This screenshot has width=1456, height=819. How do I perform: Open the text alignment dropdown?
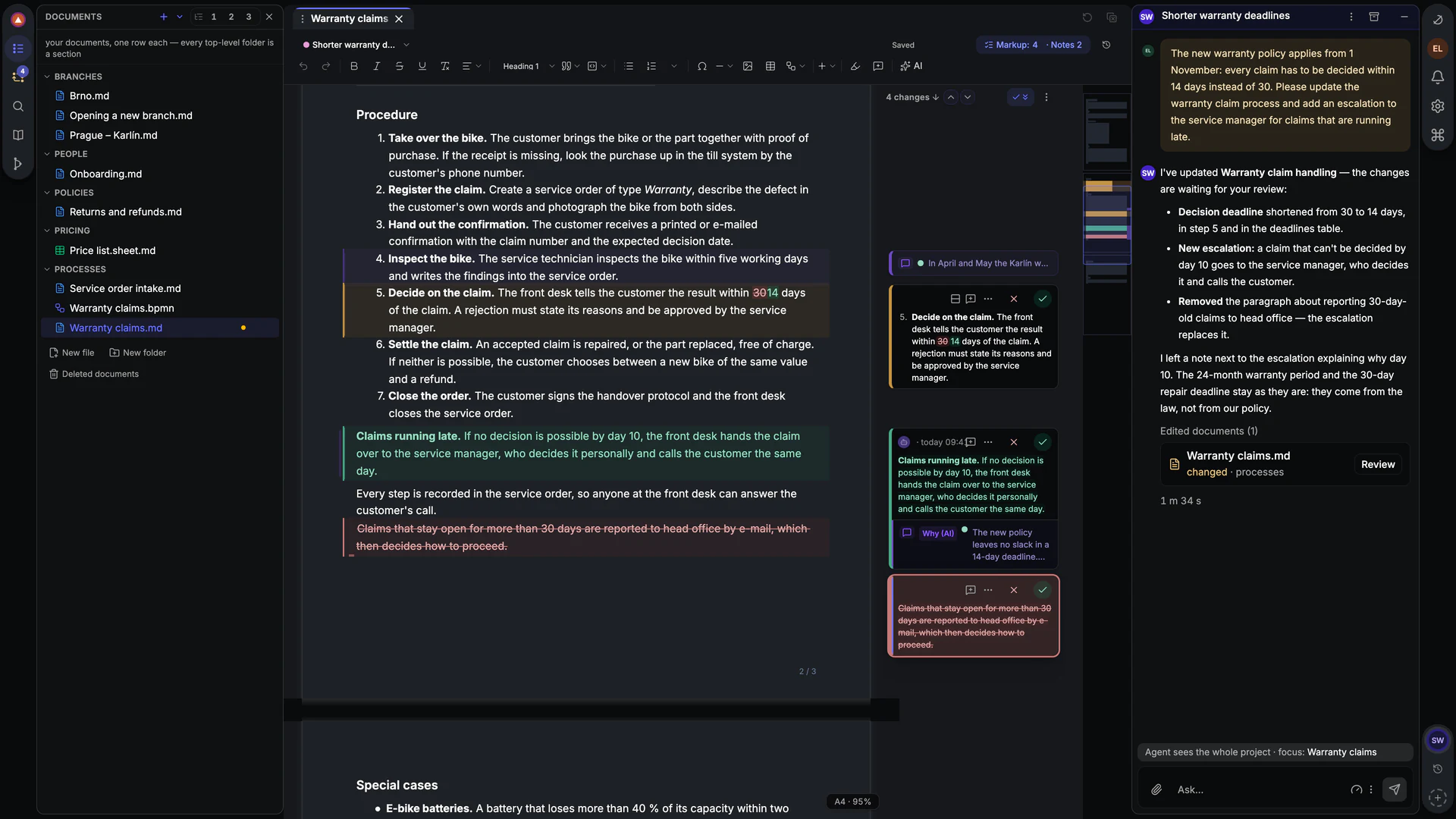(472, 67)
